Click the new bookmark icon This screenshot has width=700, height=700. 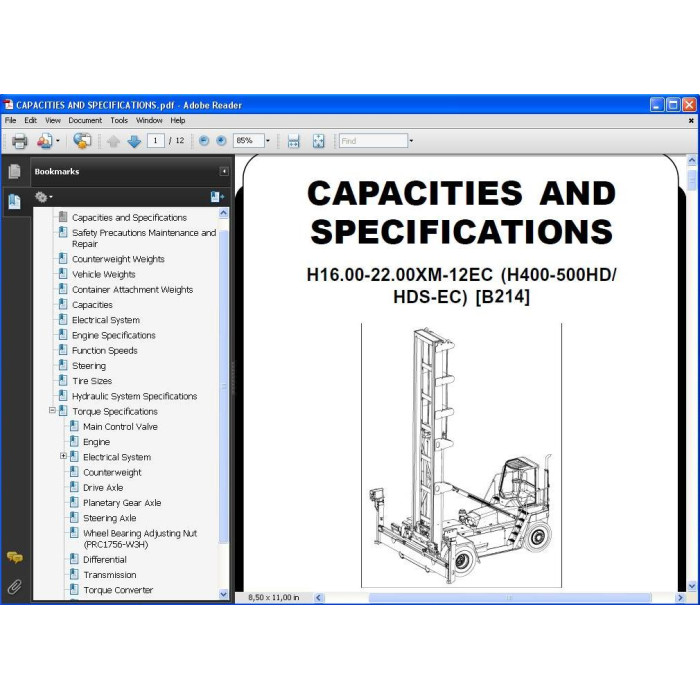pos(217,197)
